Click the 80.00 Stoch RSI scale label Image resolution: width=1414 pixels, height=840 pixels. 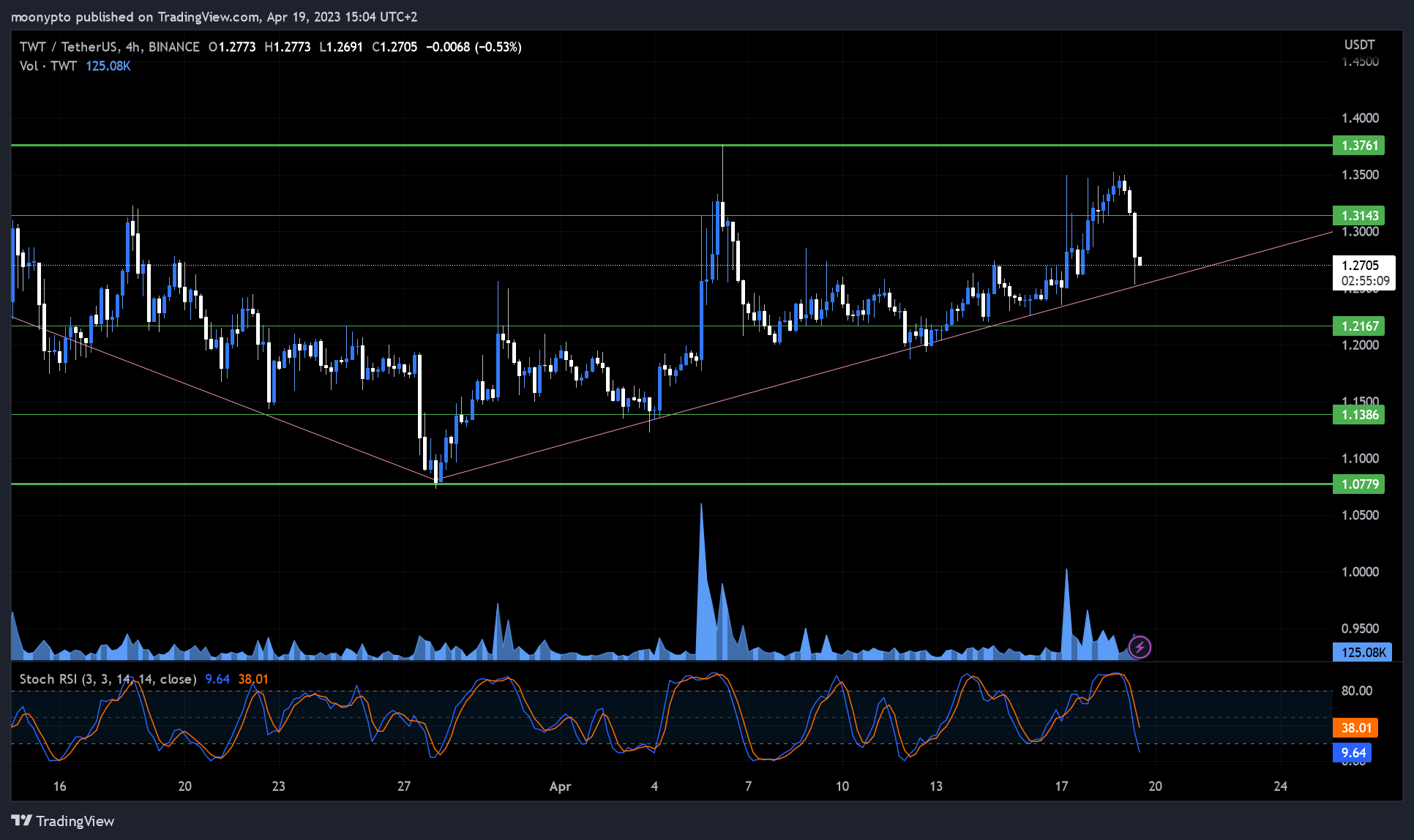(x=1356, y=691)
